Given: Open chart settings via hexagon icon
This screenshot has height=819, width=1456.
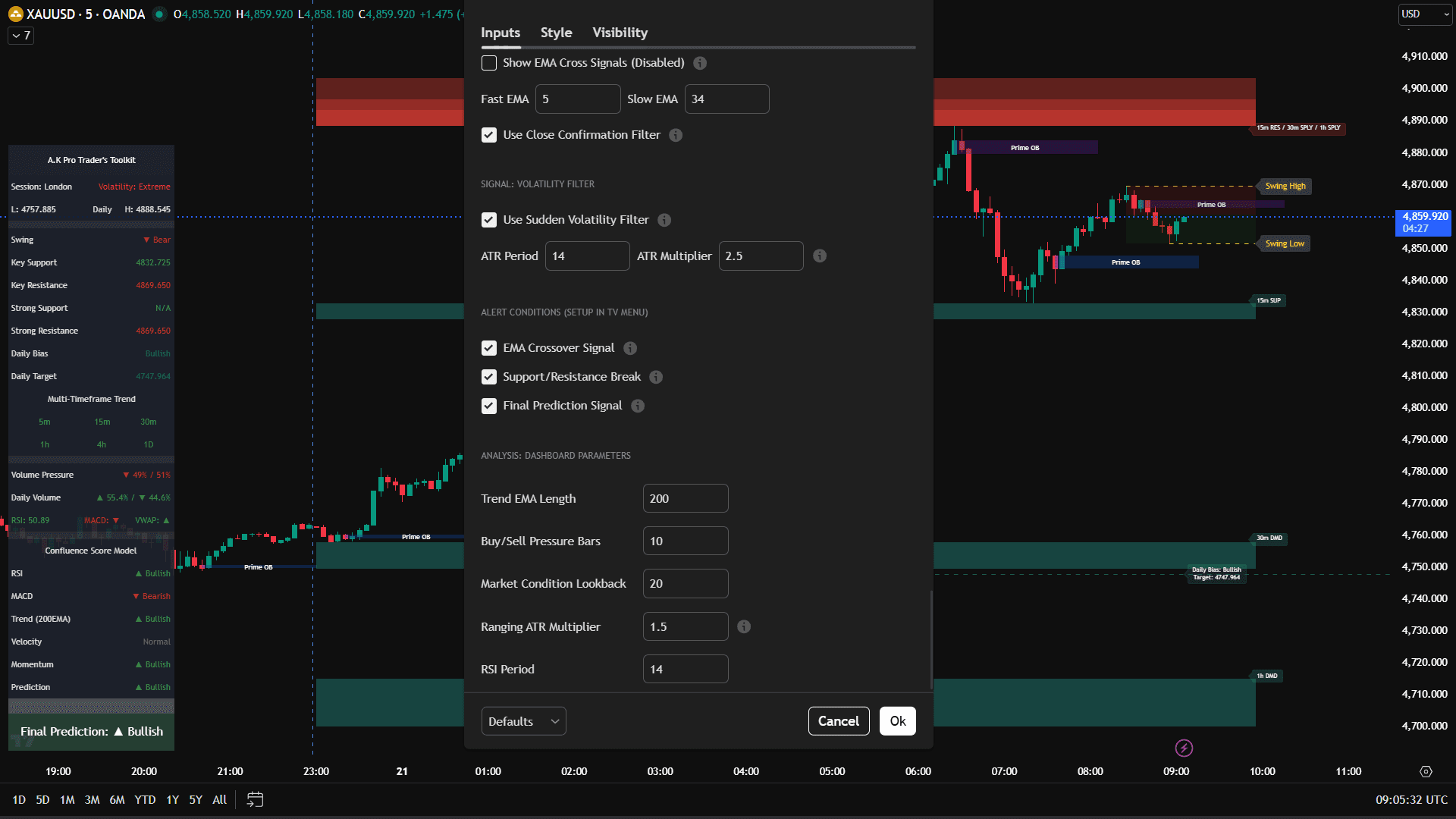Looking at the screenshot, I should pyautogui.click(x=1426, y=771).
